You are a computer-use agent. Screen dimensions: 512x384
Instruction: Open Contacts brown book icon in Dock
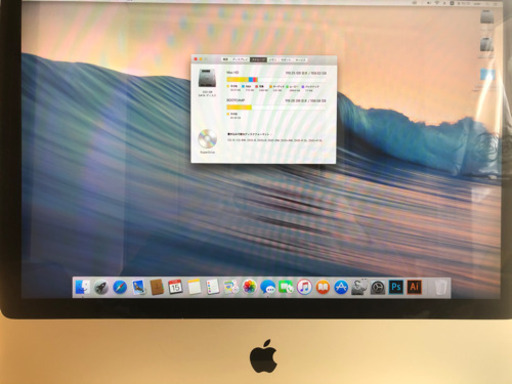(157, 287)
